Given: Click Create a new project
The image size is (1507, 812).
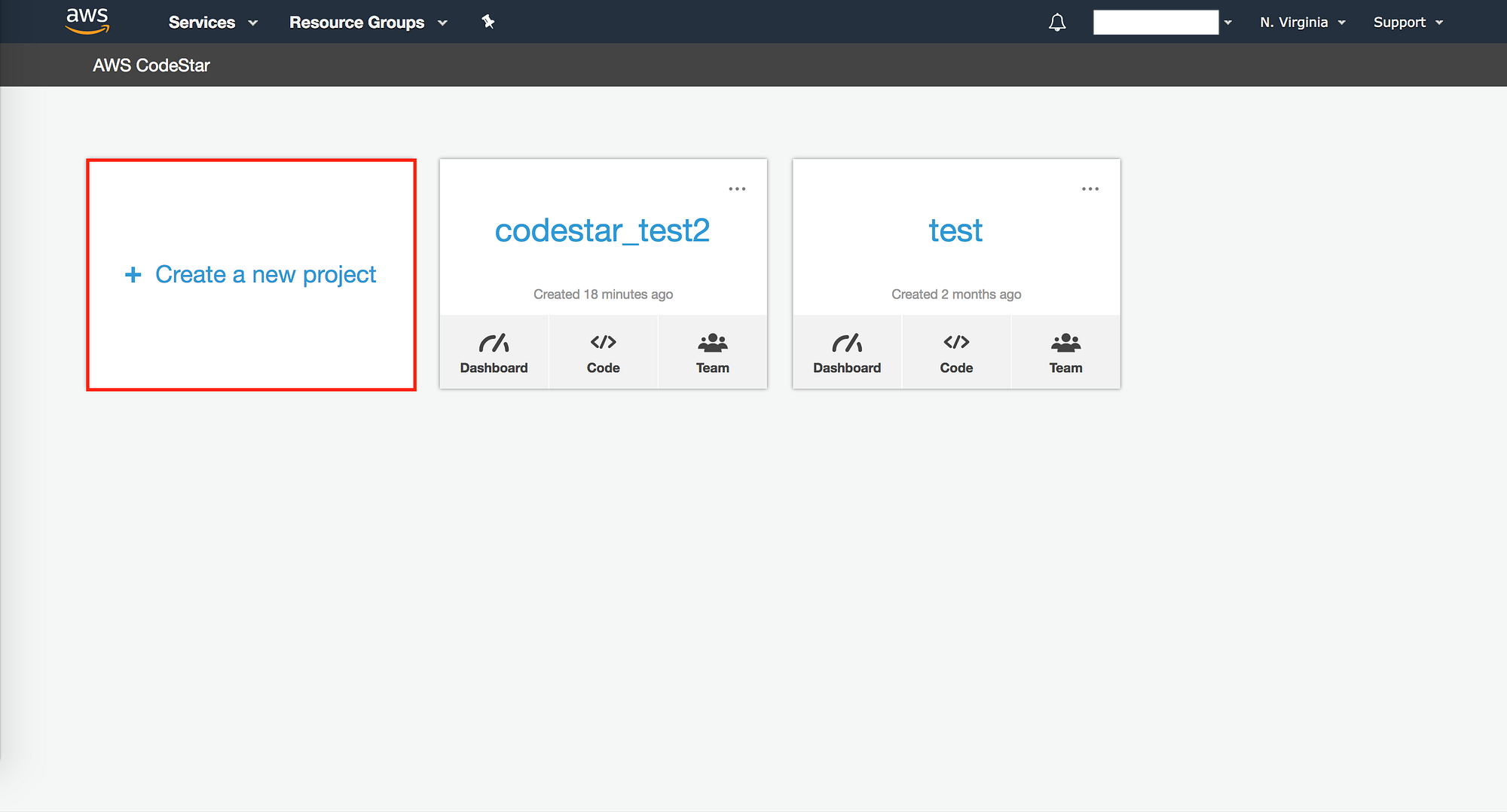Looking at the screenshot, I should click(251, 274).
